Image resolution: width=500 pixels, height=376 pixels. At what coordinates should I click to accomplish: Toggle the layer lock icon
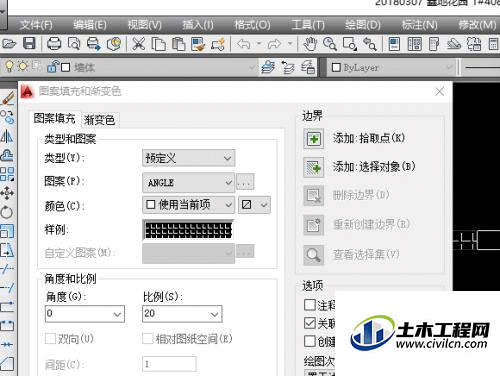click(53, 67)
